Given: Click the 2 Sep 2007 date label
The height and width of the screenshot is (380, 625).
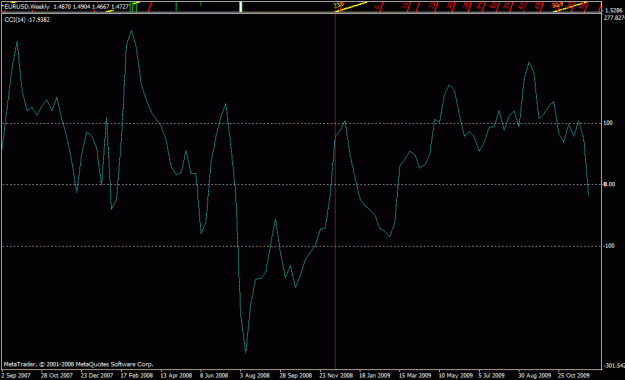Looking at the screenshot, I should point(16,376).
